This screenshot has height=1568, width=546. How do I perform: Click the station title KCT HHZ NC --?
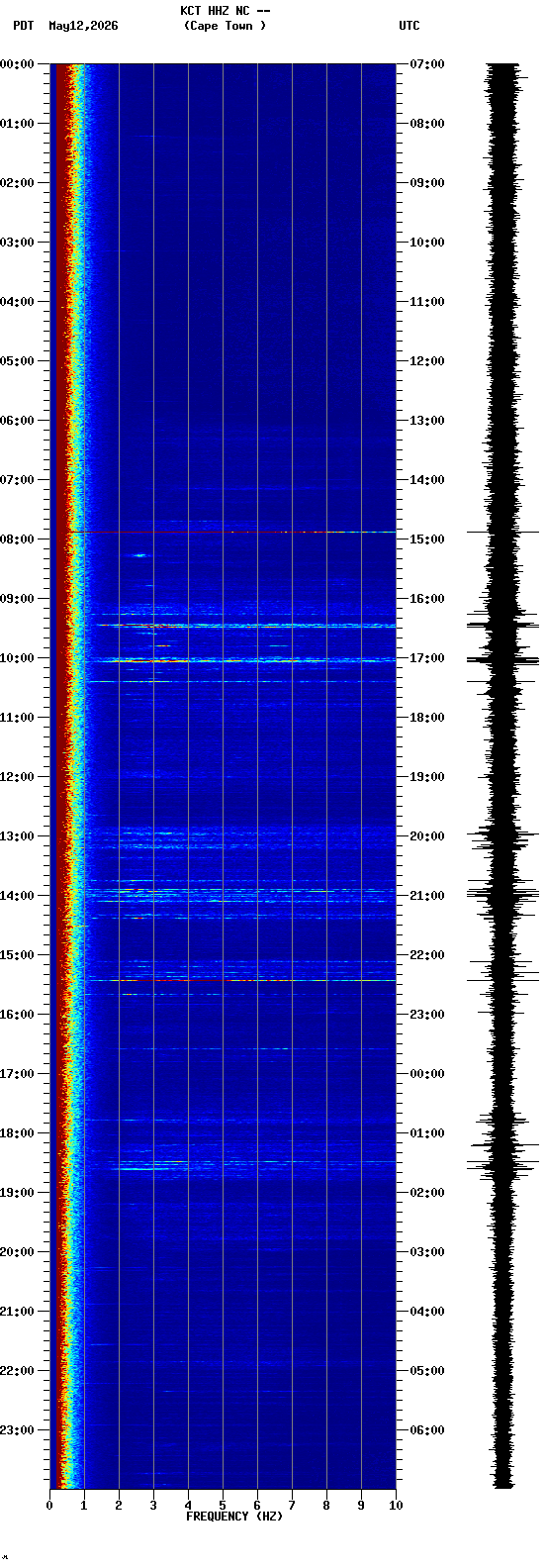(226, 11)
